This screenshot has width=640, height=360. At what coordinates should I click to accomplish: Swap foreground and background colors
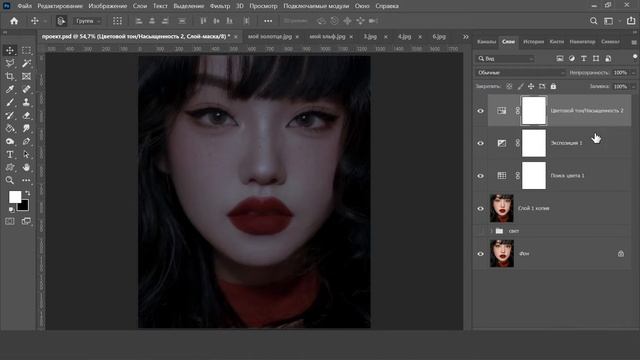click(28, 193)
